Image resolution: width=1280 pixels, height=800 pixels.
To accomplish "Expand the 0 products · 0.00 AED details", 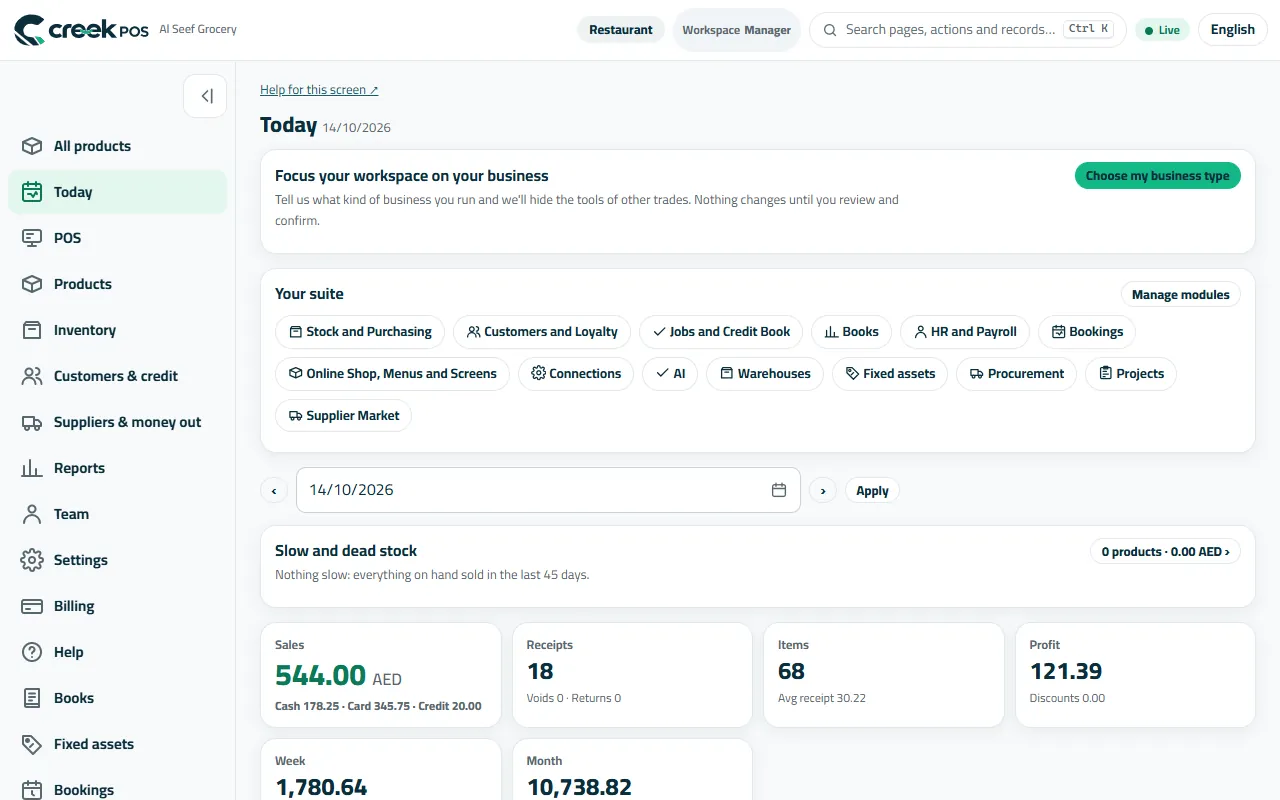I will tap(1165, 552).
